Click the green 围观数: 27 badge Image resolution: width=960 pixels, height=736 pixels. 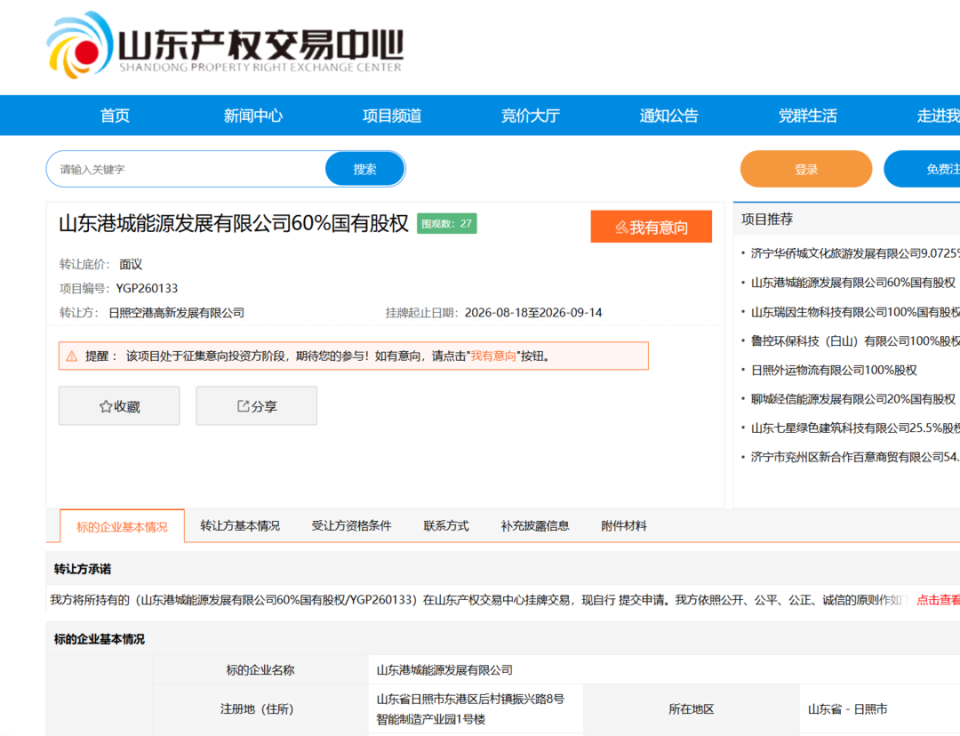tap(447, 223)
